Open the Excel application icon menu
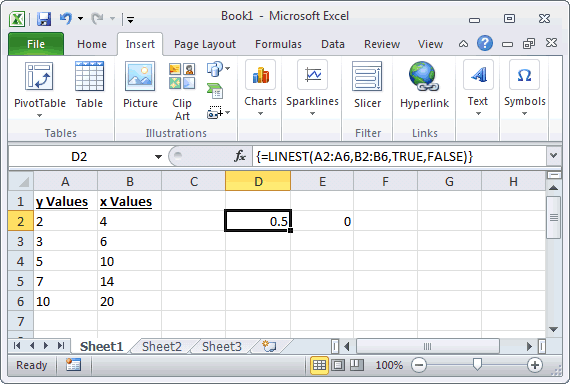570x384 pixels. pos(17,19)
